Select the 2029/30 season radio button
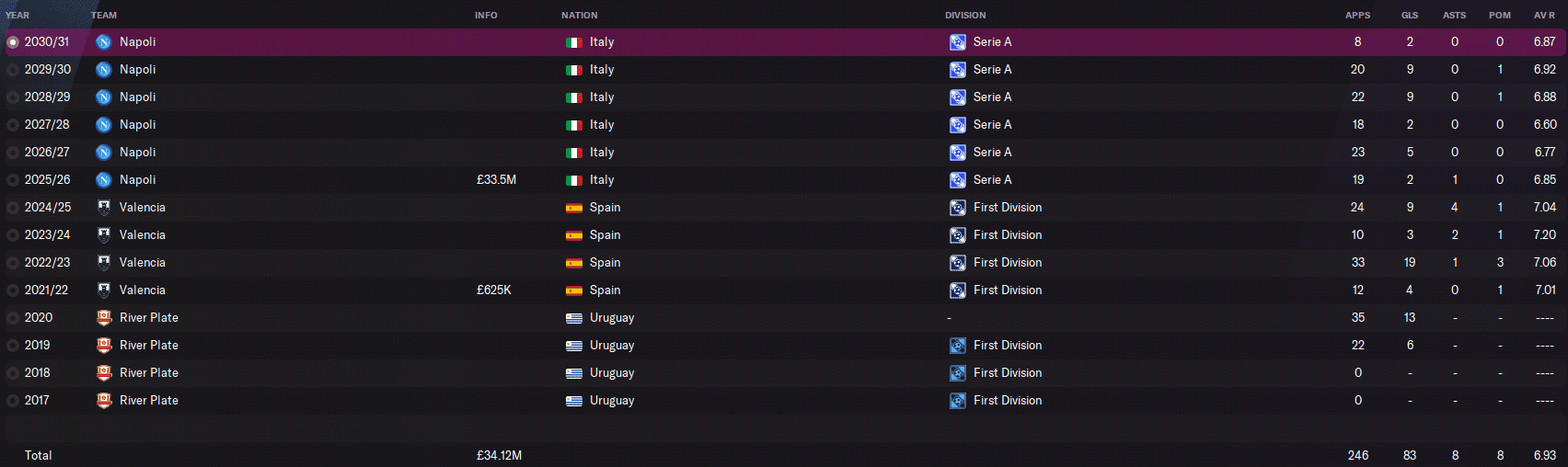Viewport: 1568px width, 467px height. coord(13,70)
